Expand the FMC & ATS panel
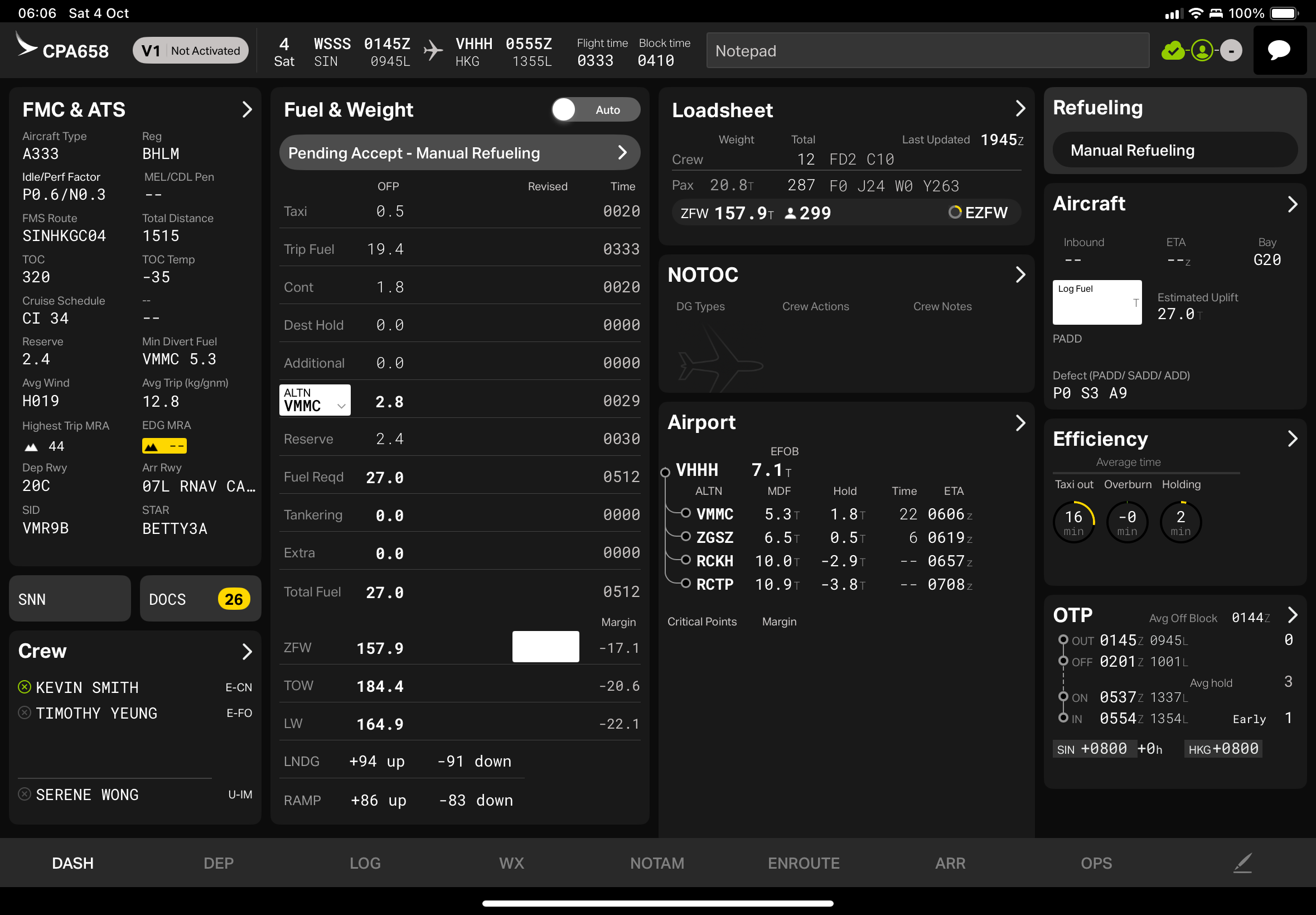Viewport: 1316px width, 915px height. point(247,109)
